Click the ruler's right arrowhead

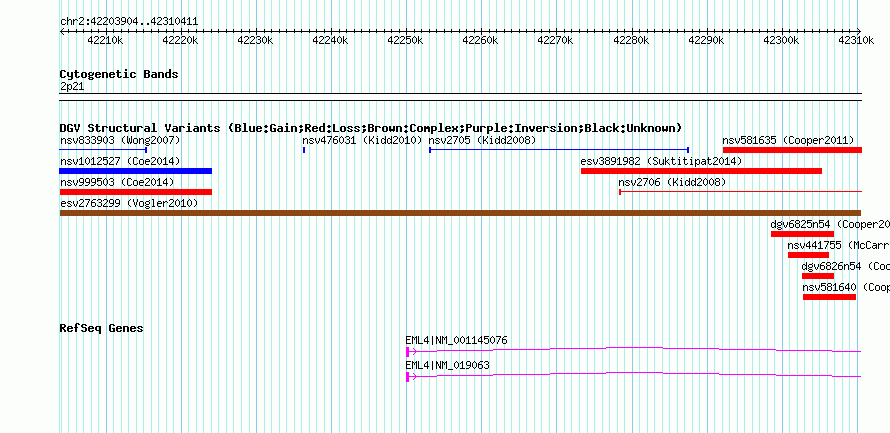tap(859, 31)
